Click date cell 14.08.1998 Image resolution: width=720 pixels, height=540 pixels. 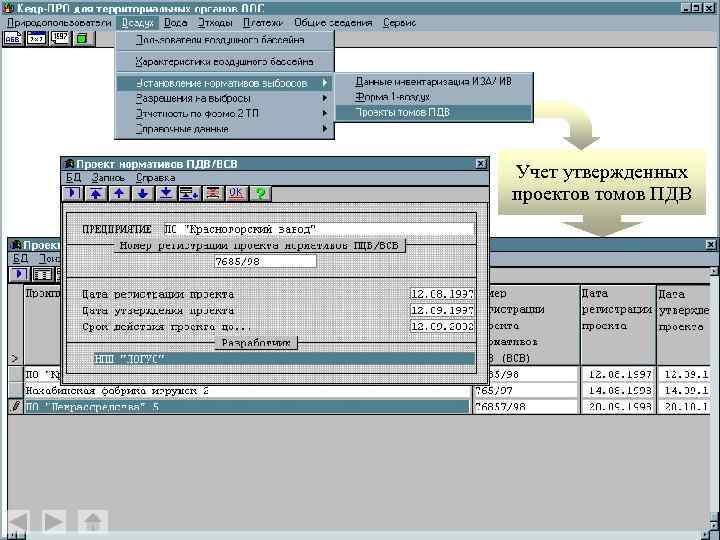point(618,391)
